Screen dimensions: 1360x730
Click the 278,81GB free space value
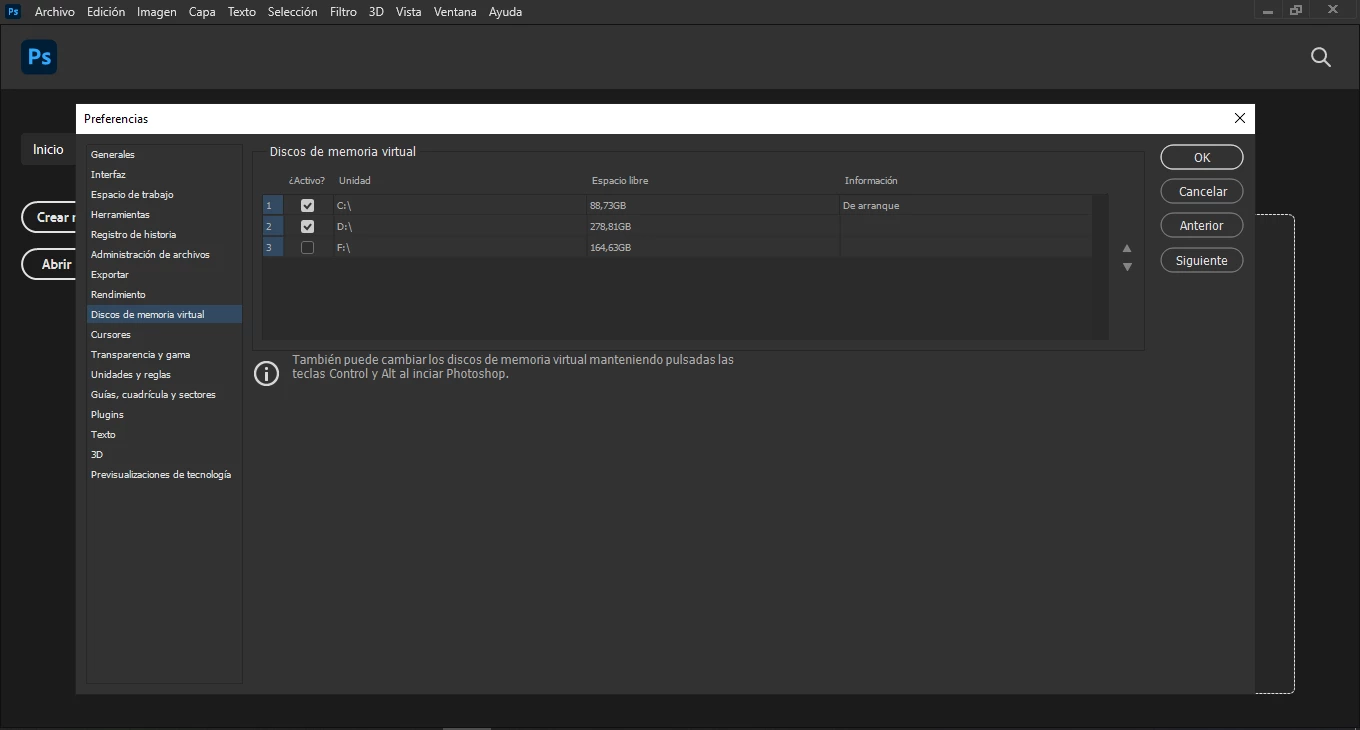pyautogui.click(x=610, y=226)
